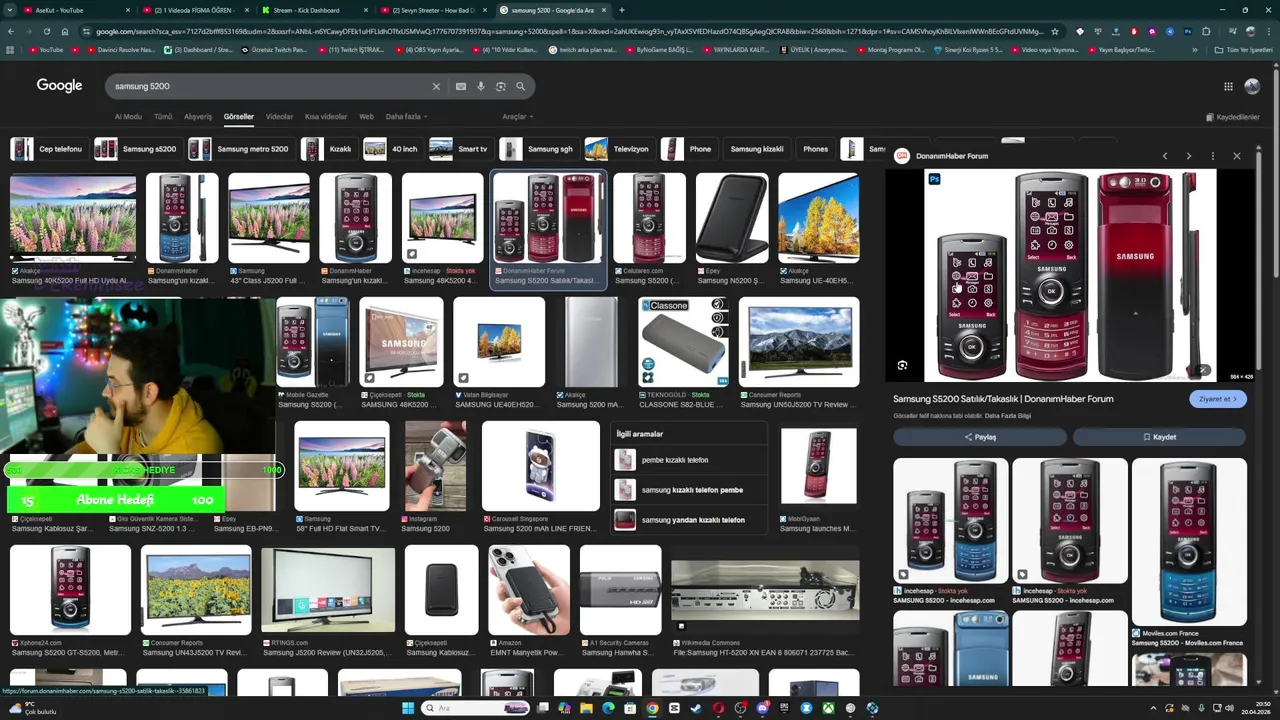
Task: Click the Lens search icon on preview image
Action: pos(902,366)
